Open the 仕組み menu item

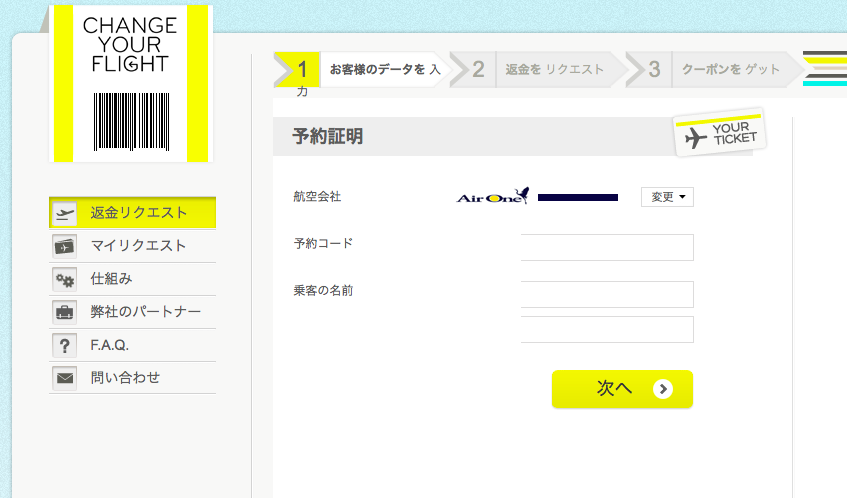[x=132, y=279]
